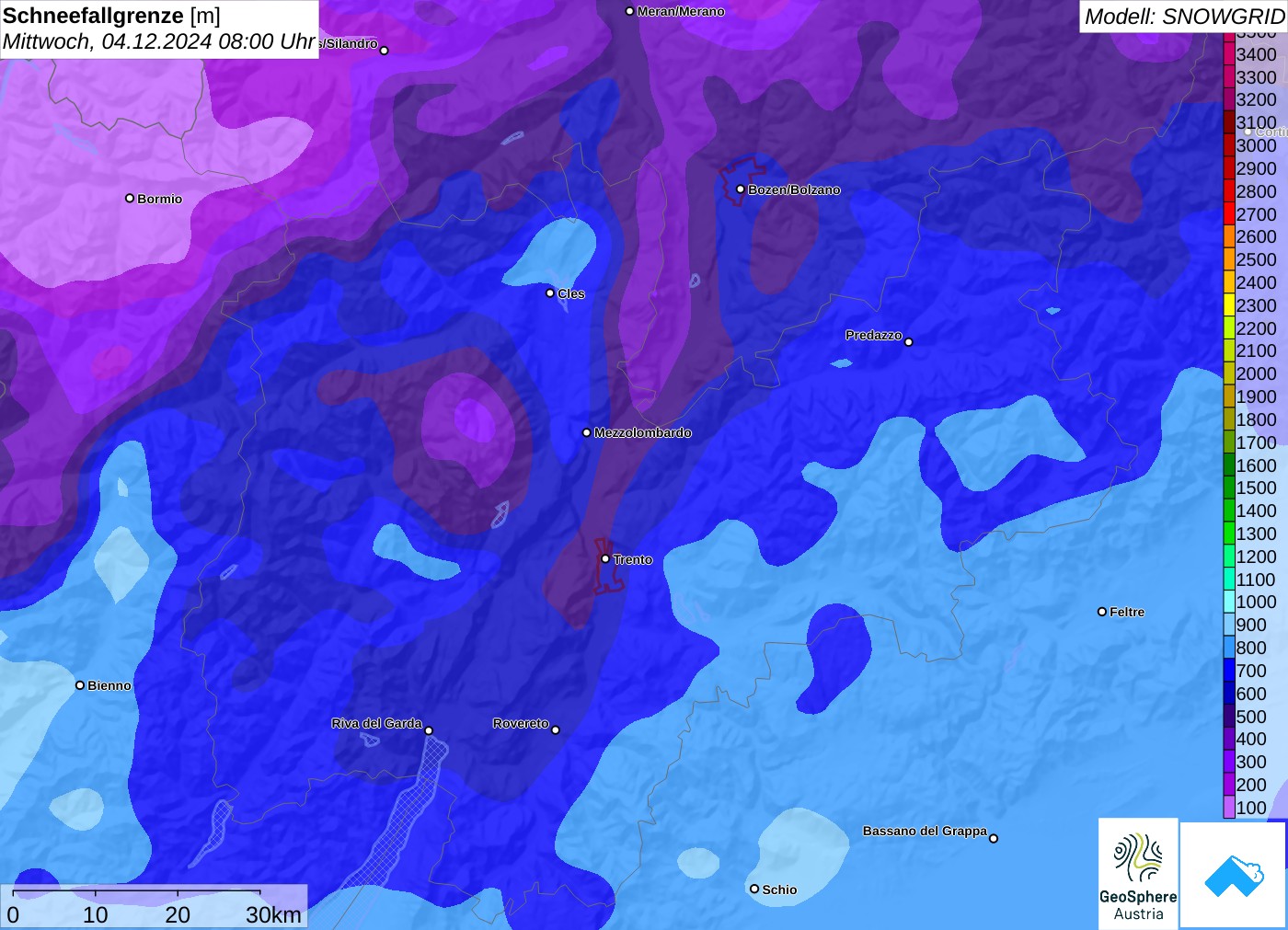Click the Schio city marker
1288x930 pixels.
click(754, 889)
